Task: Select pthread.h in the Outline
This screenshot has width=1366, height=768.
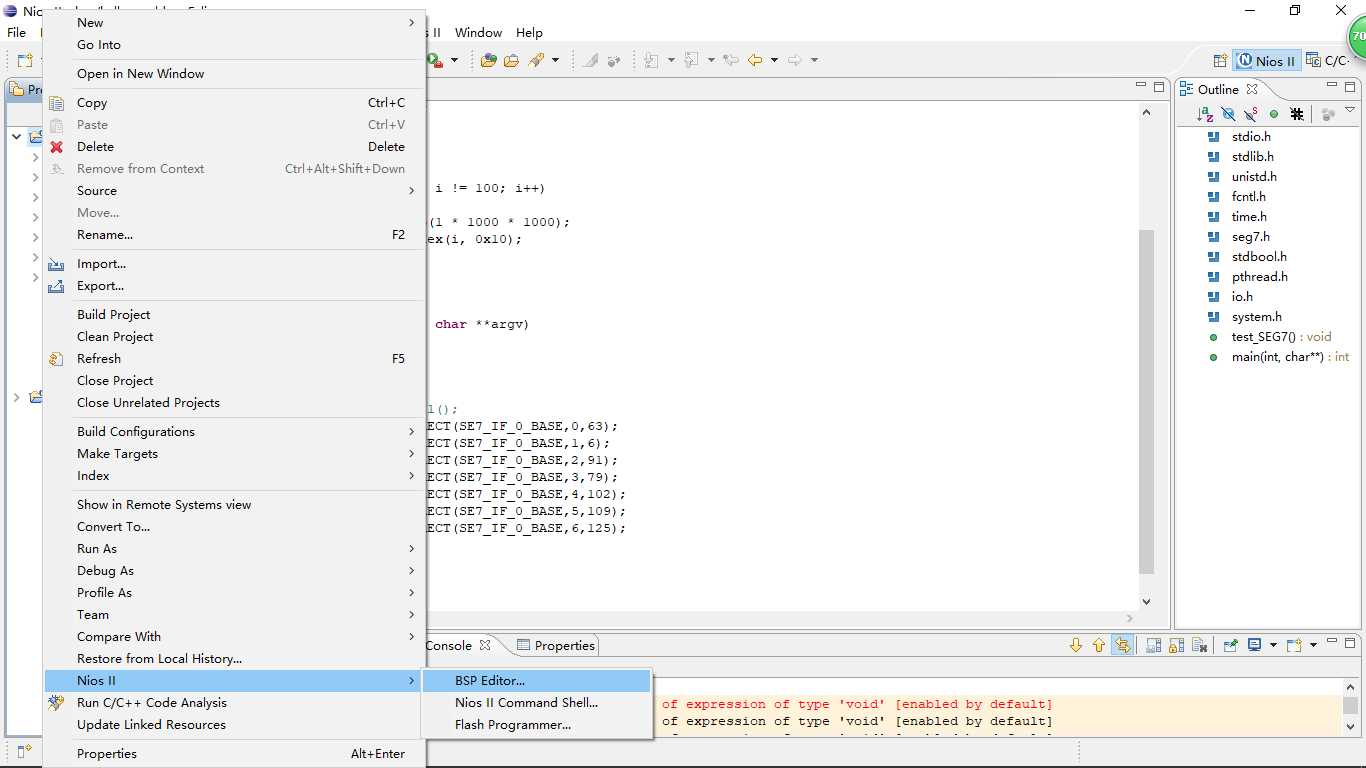Action: pos(1259,277)
